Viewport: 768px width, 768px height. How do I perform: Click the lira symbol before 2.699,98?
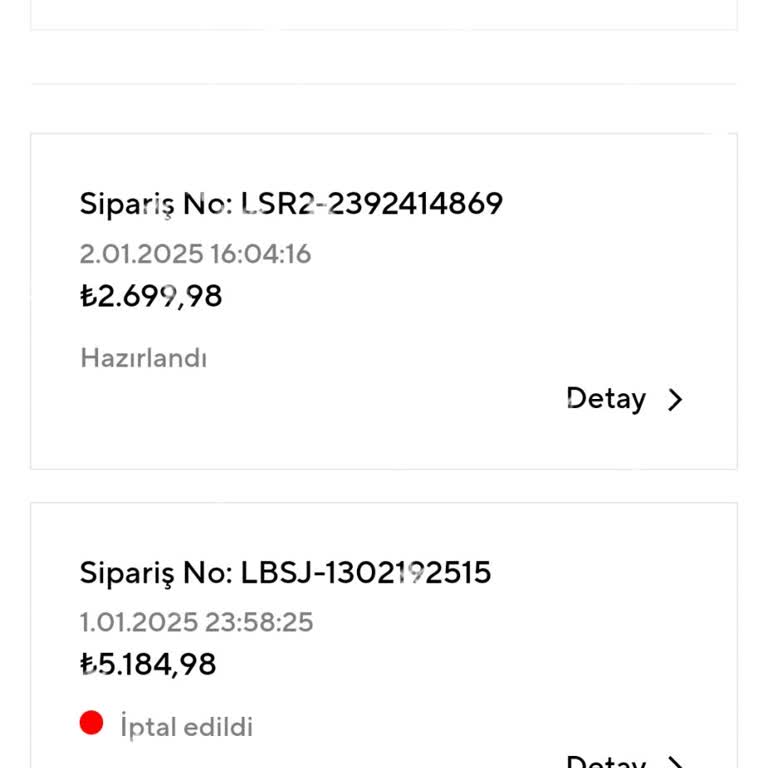click(87, 296)
